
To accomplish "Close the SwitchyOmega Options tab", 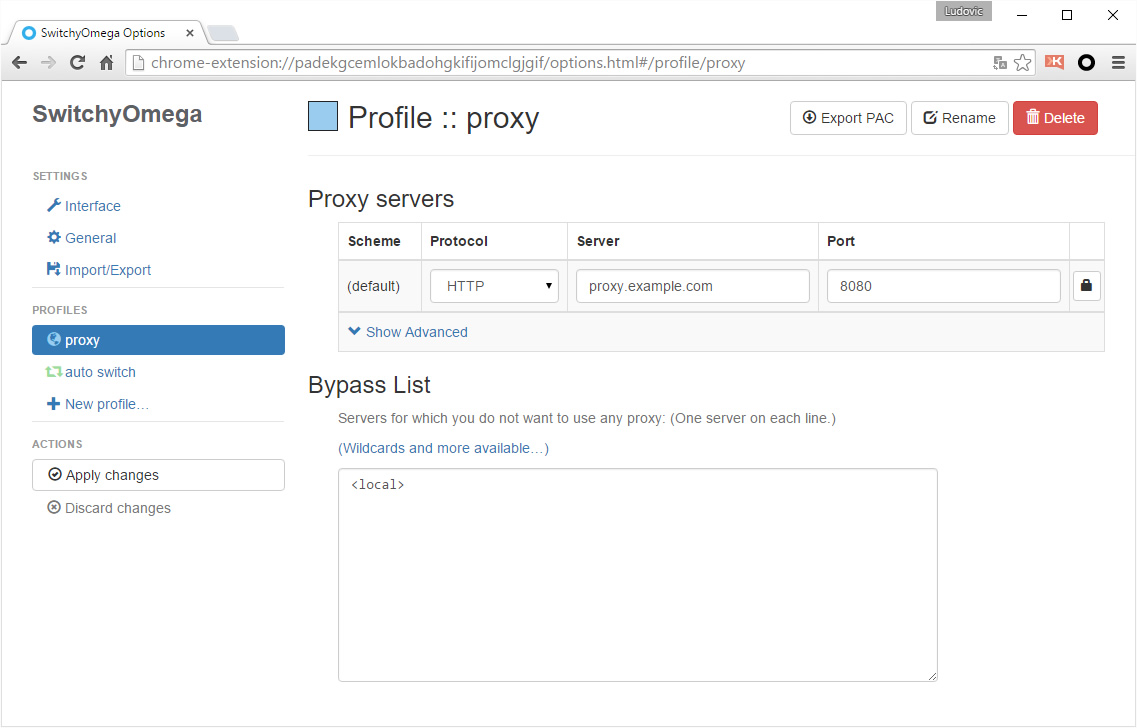I will 190,33.
